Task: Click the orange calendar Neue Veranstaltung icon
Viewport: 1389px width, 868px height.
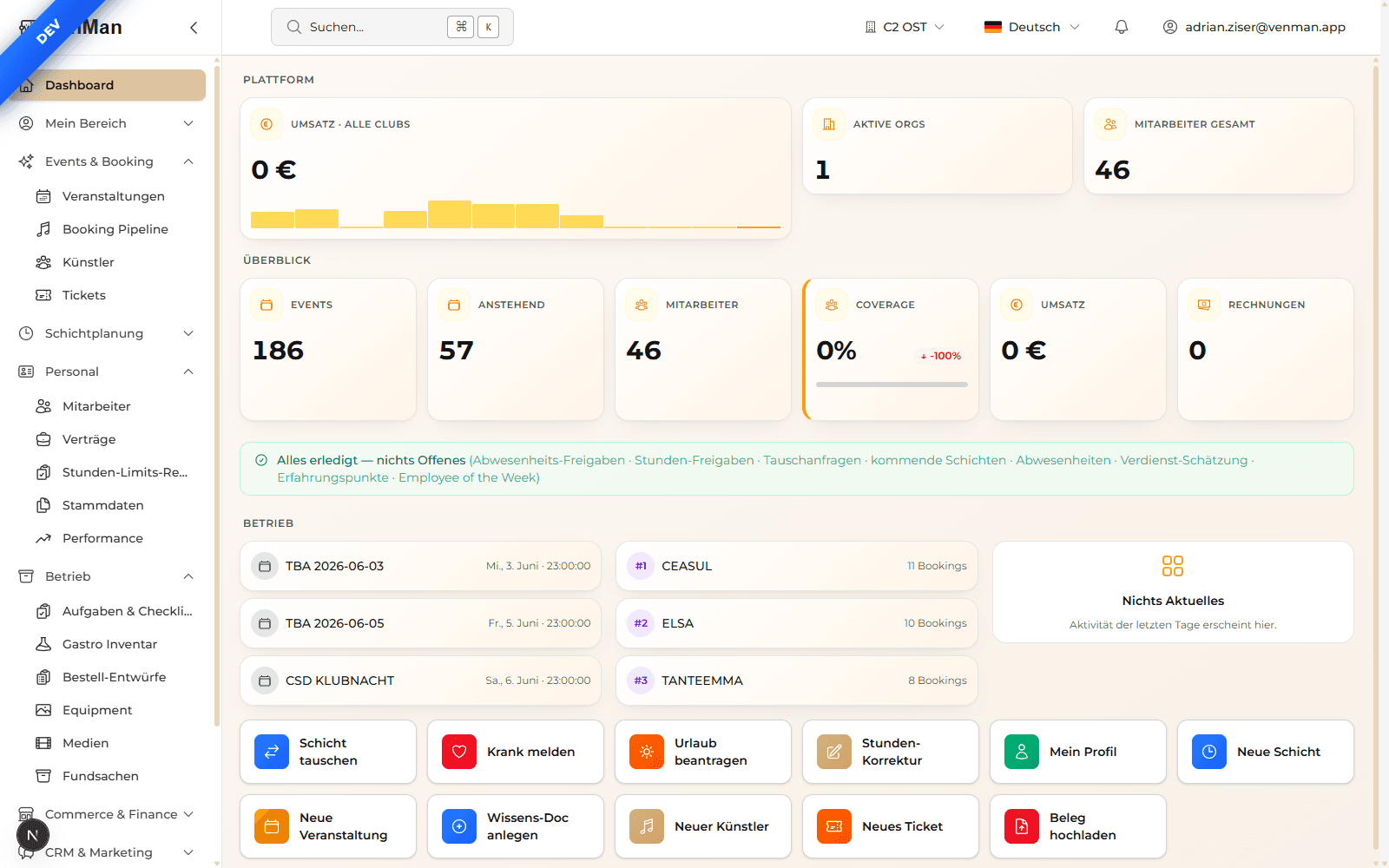Action: (x=272, y=826)
